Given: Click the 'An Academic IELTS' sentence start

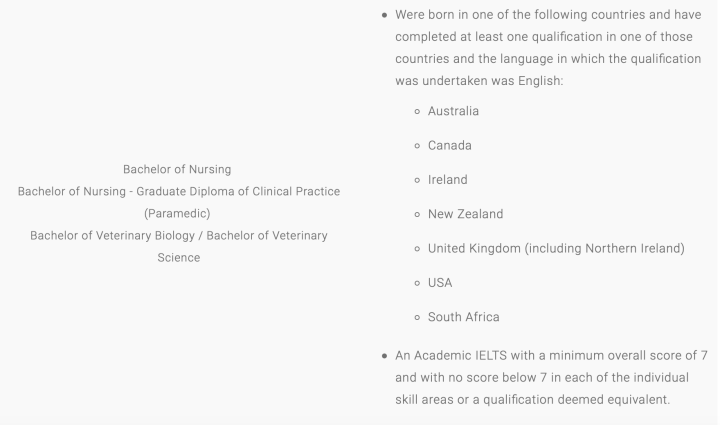Looking at the screenshot, I should (x=451, y=356).
